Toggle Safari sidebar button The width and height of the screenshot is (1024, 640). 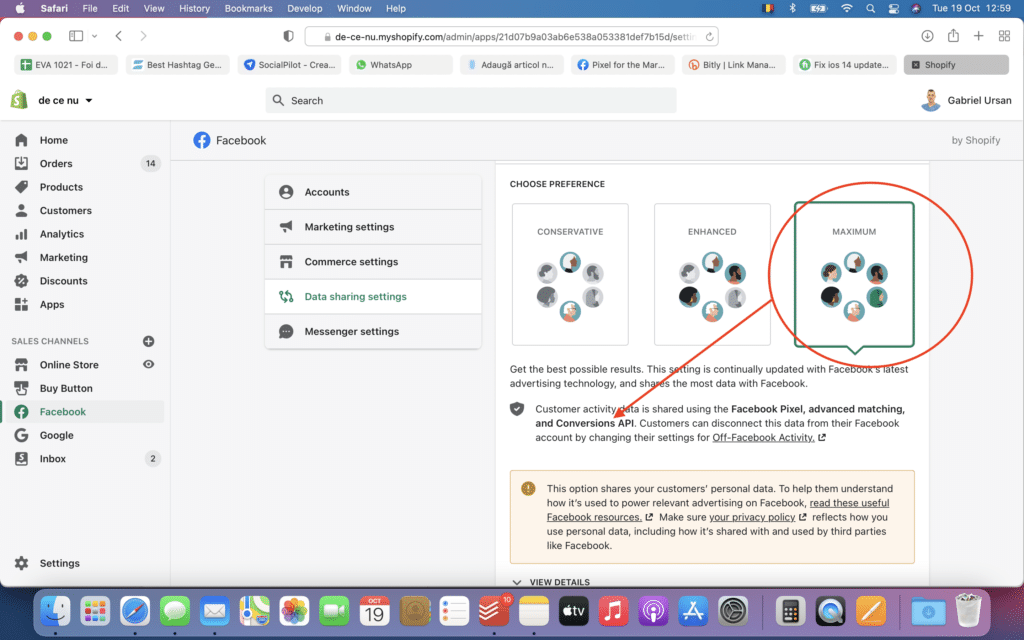76,36
